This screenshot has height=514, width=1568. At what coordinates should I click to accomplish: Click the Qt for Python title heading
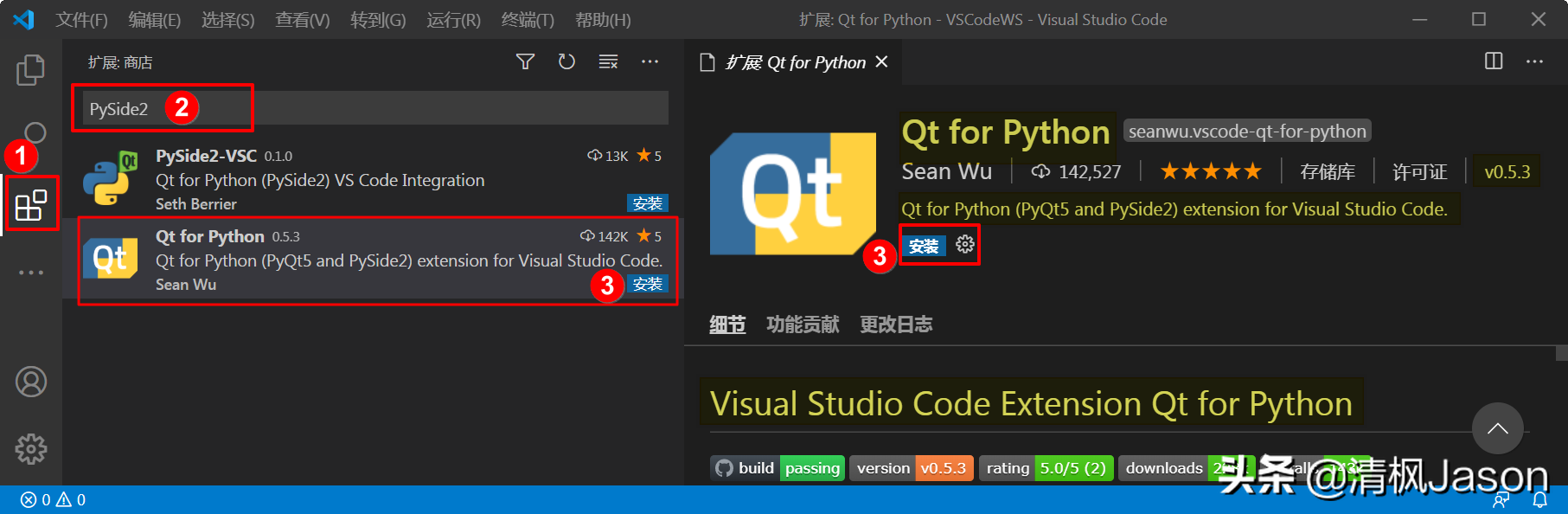click(1006, 132)
